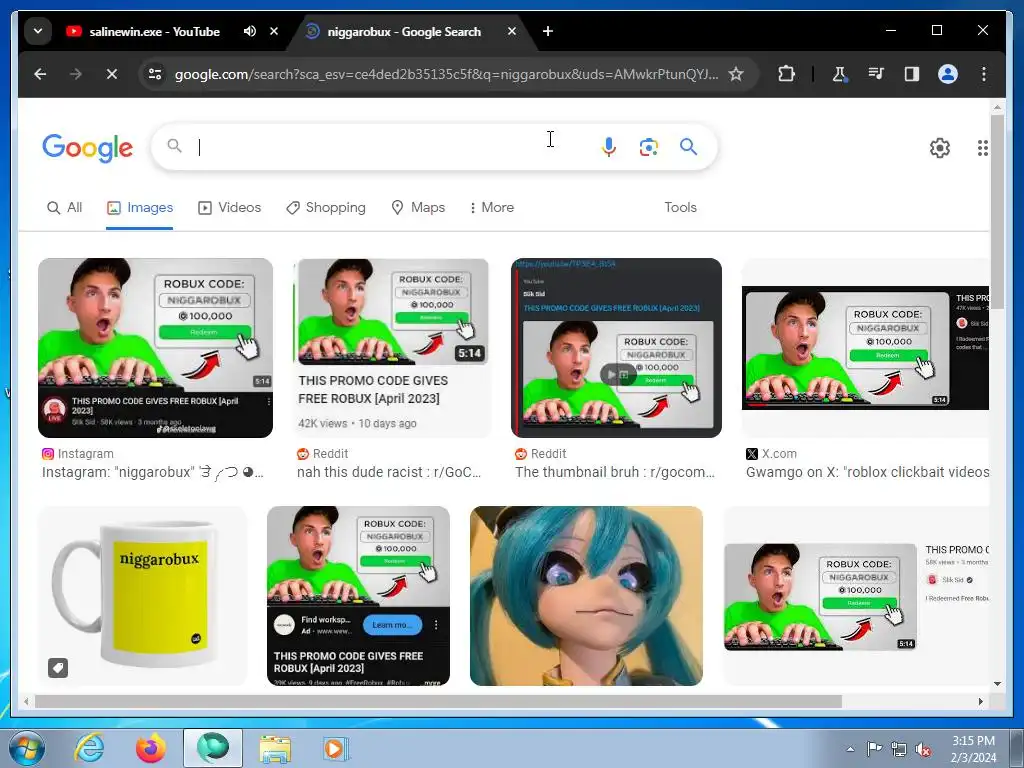The height and width of the screenshot is (768, 1024).
Task: Open "nah this dude racist" Reddit link
Action: point(389,472)
